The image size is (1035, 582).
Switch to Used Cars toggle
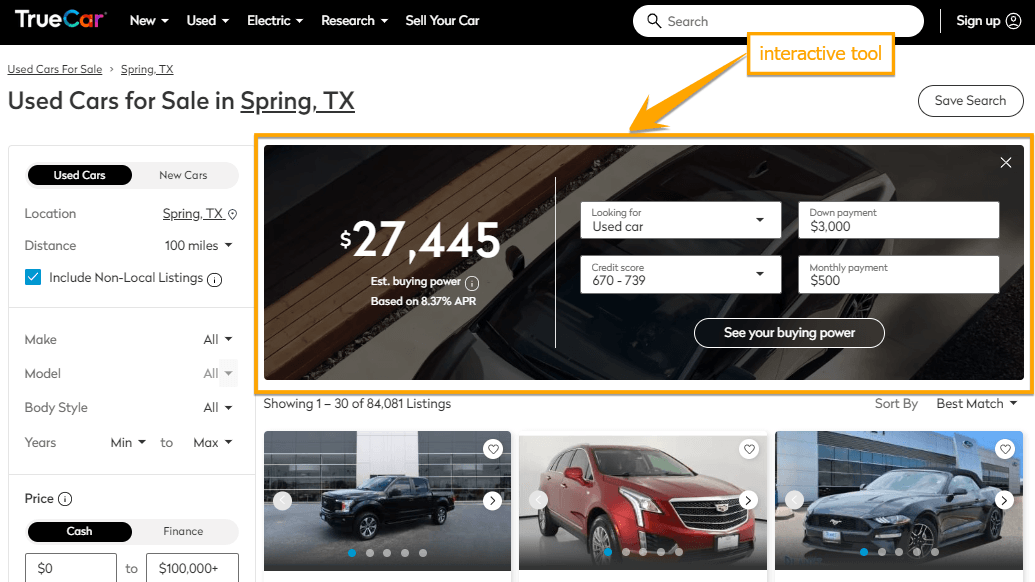[79, 175]
